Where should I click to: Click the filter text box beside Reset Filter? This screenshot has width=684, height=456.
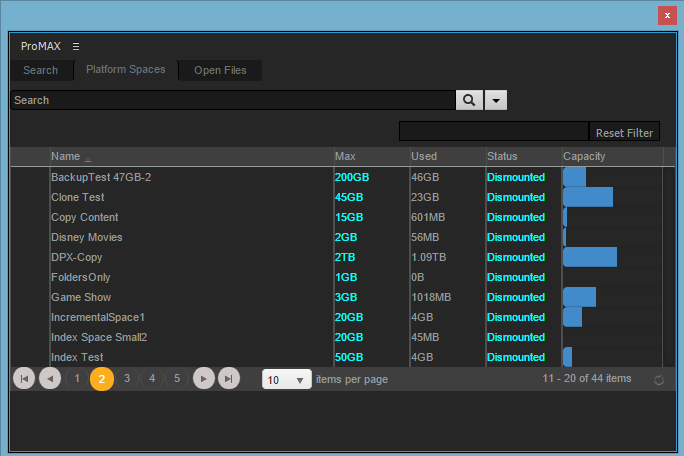point(494,131)
